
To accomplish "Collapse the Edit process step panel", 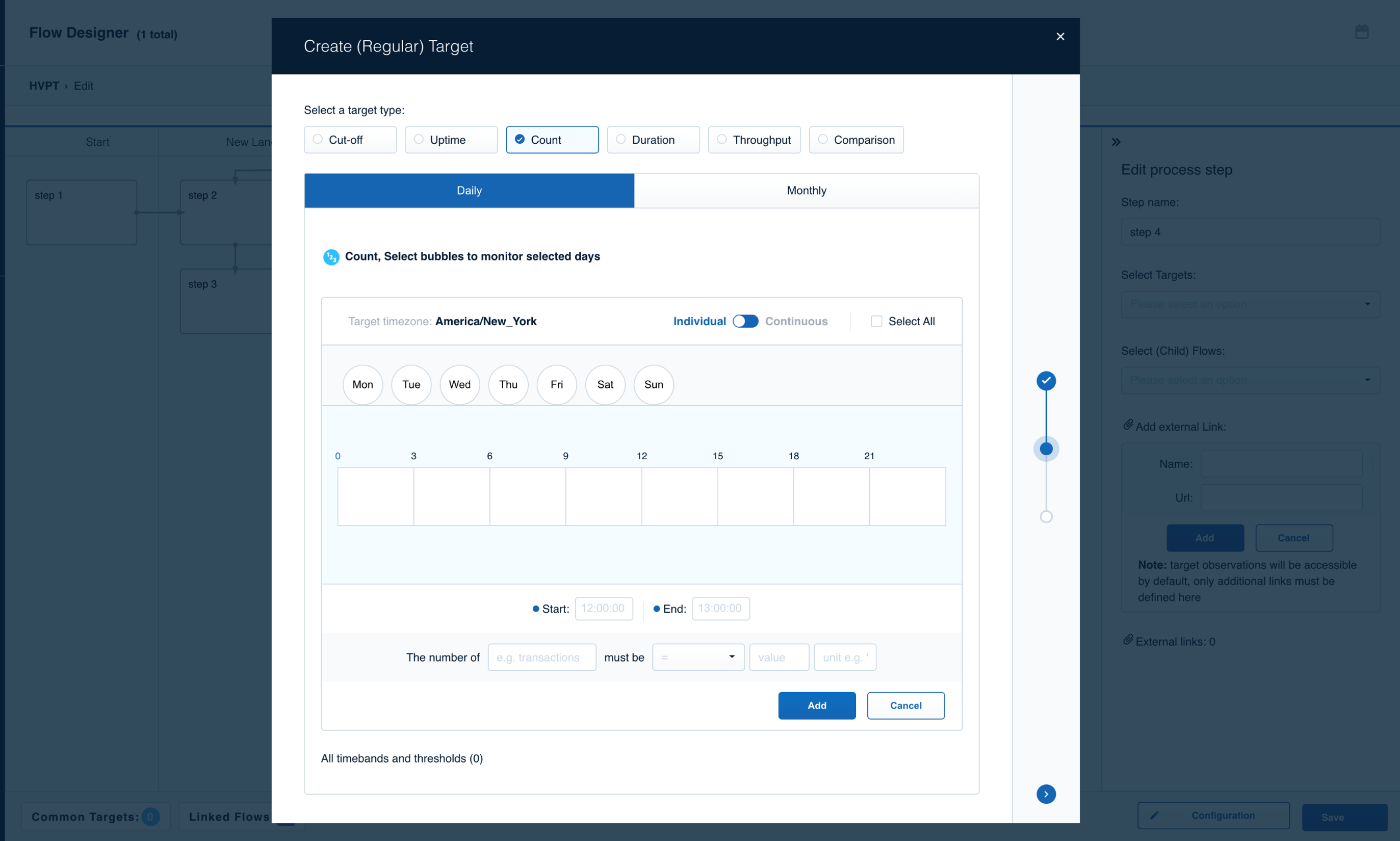I will (x=1116, y=142).
